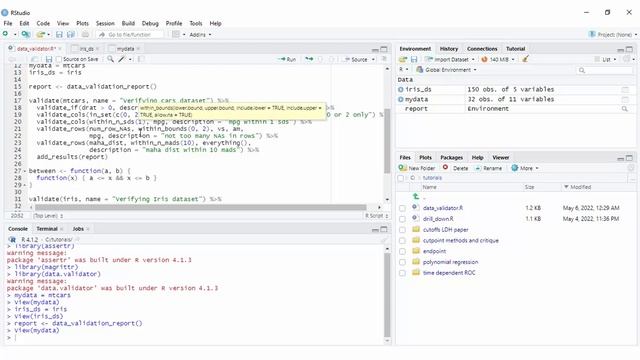Click the code tools magic wand icon
The width and height of the screenshot is (640, 360).
[x=122, y=59]
